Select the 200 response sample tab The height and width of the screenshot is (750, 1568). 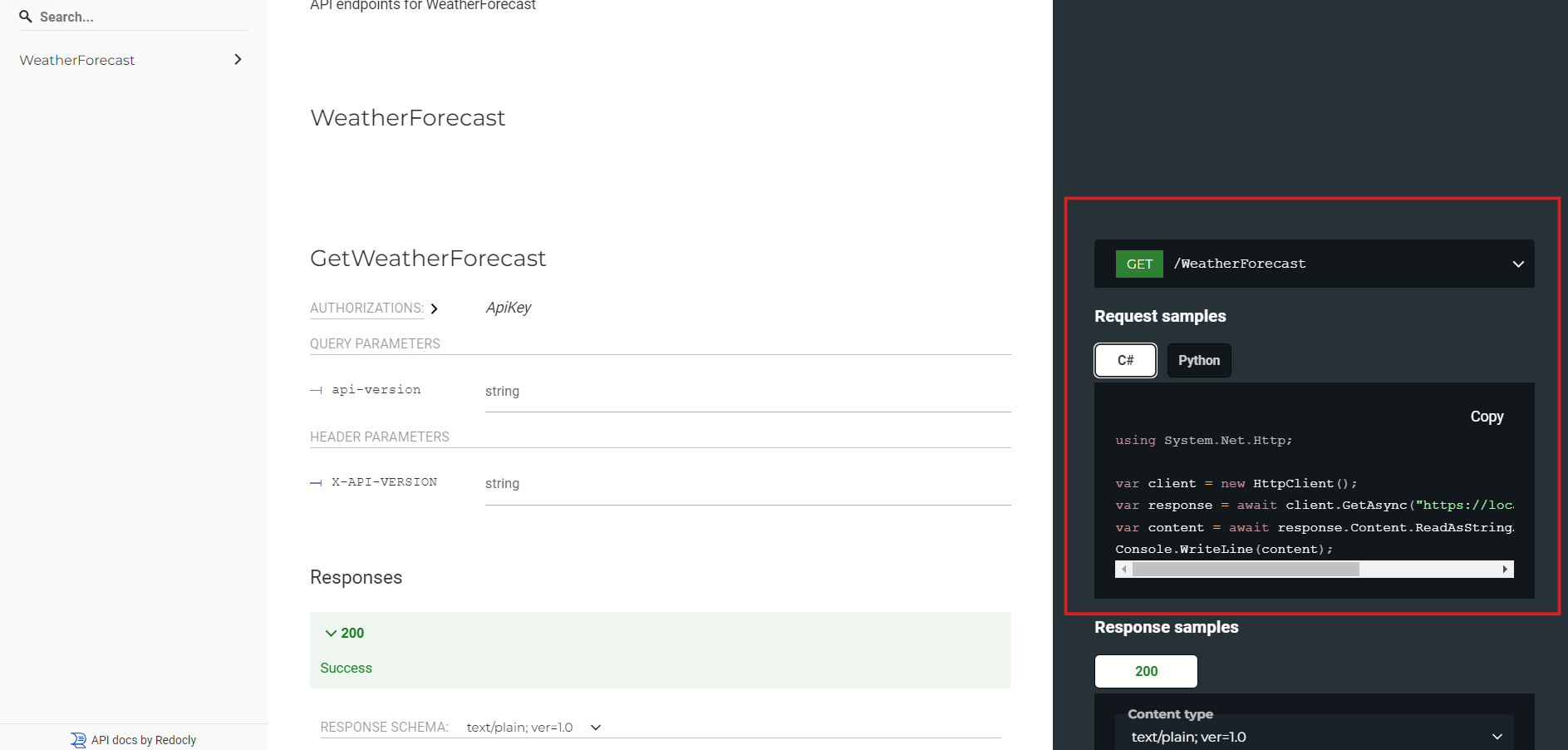click(1146, 671)
